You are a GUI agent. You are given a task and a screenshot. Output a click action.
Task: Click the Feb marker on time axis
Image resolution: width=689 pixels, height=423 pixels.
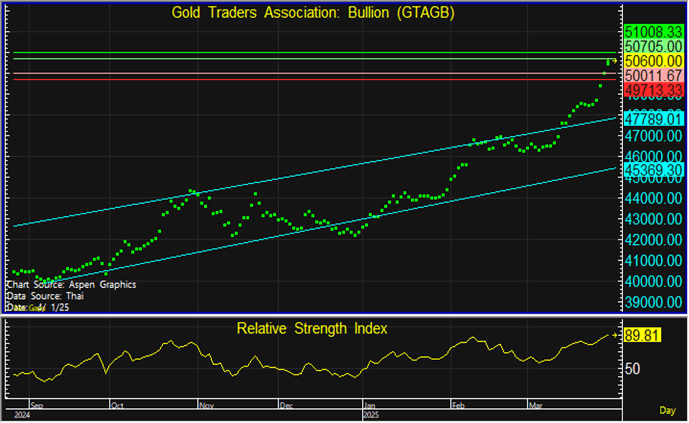tap(459, 406)
